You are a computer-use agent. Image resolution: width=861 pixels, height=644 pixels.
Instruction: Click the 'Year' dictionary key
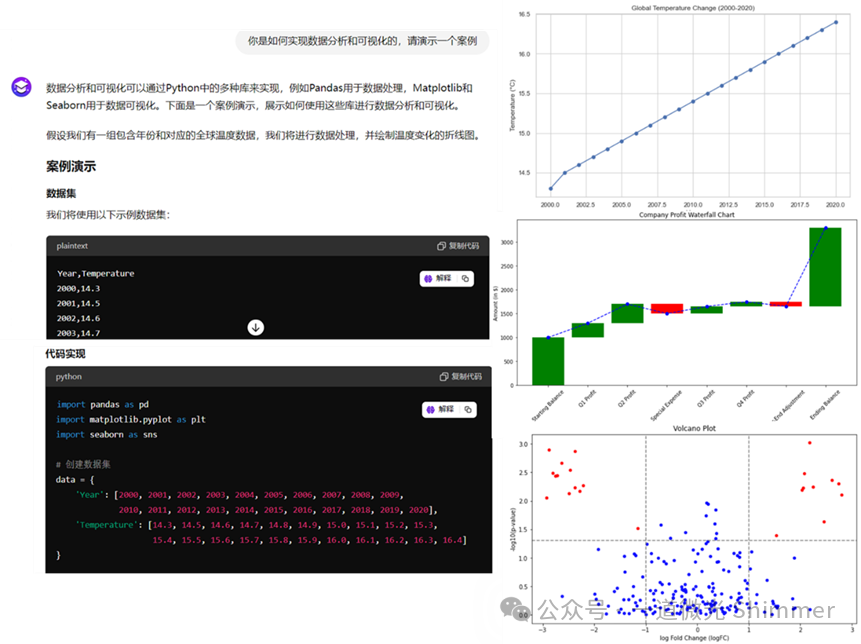pos(90,495)
